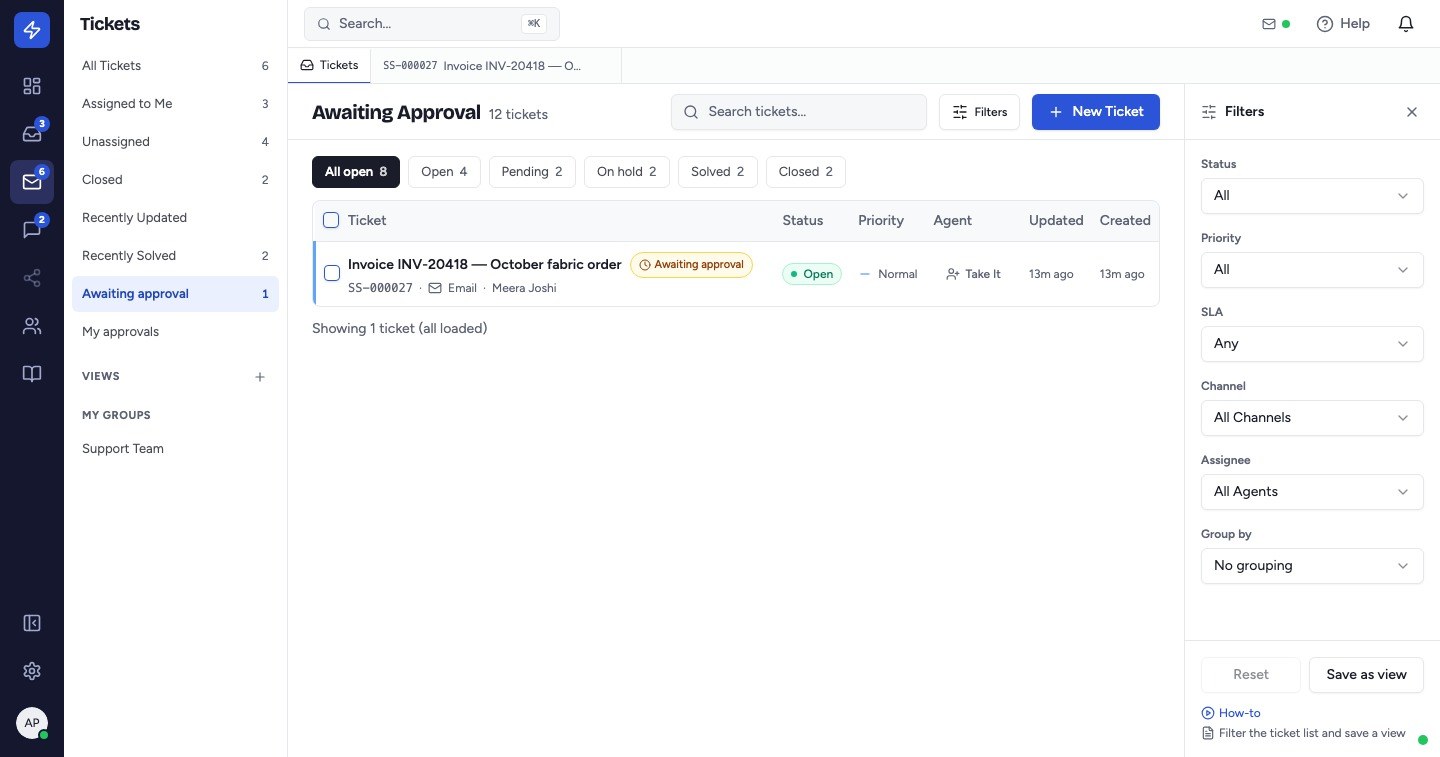Open the knowledge base book icon
The width and height of the screenshot is (1440, 757).
pyautogui.click(x=32, y=374)
